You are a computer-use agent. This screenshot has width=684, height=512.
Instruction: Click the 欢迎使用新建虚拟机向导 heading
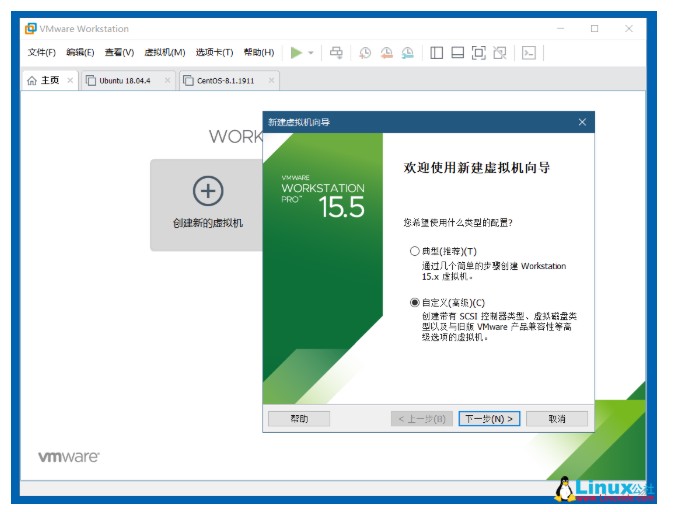pyautogui.click(x=476, y=167)
